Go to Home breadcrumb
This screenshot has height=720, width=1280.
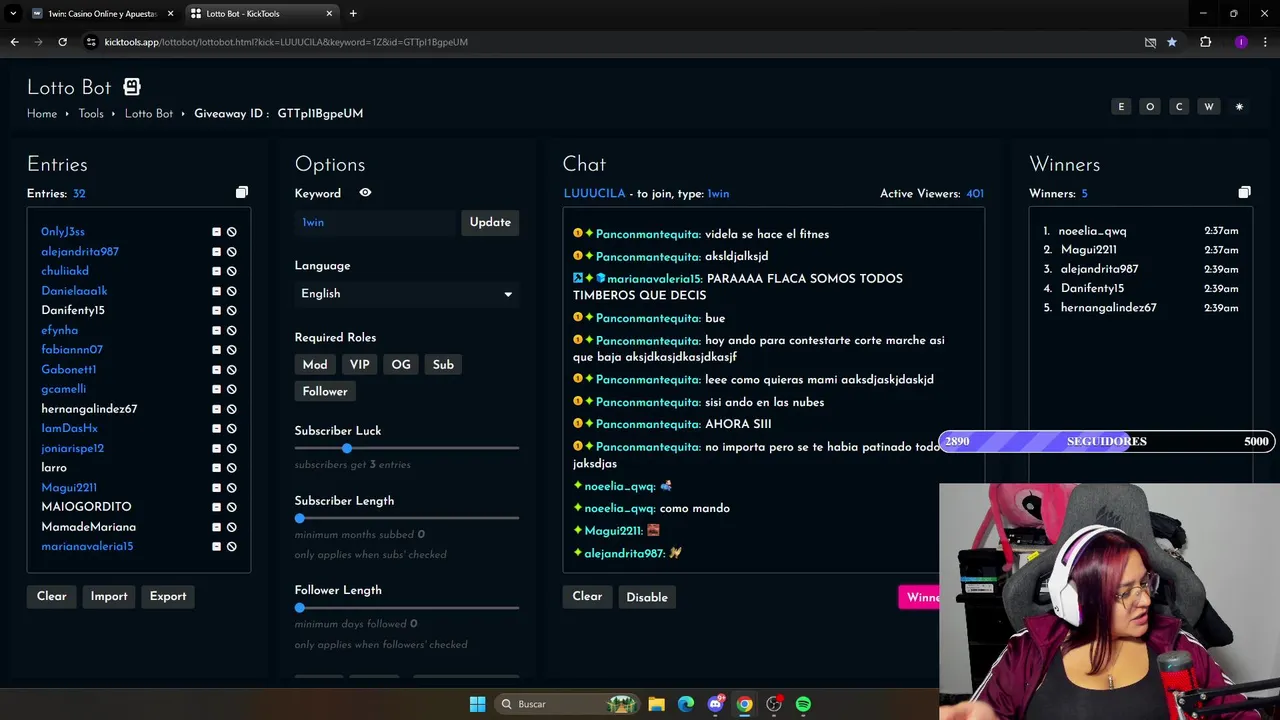click(42, 114)
